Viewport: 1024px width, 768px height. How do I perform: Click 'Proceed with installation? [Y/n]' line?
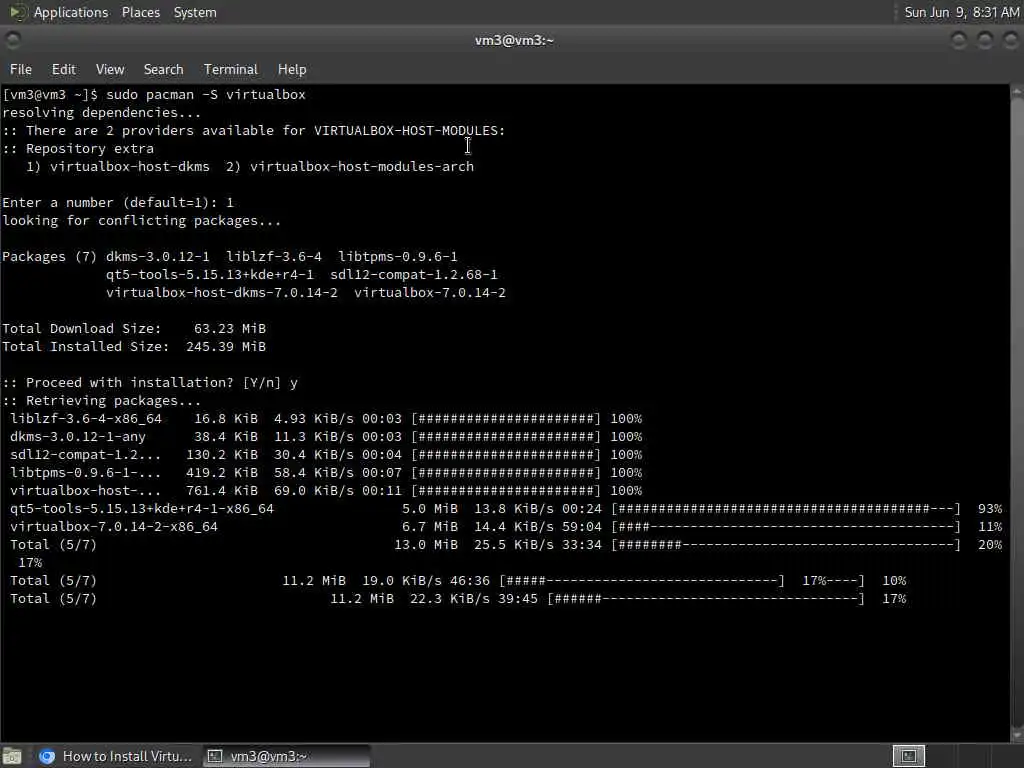click(x=150, y=383)
